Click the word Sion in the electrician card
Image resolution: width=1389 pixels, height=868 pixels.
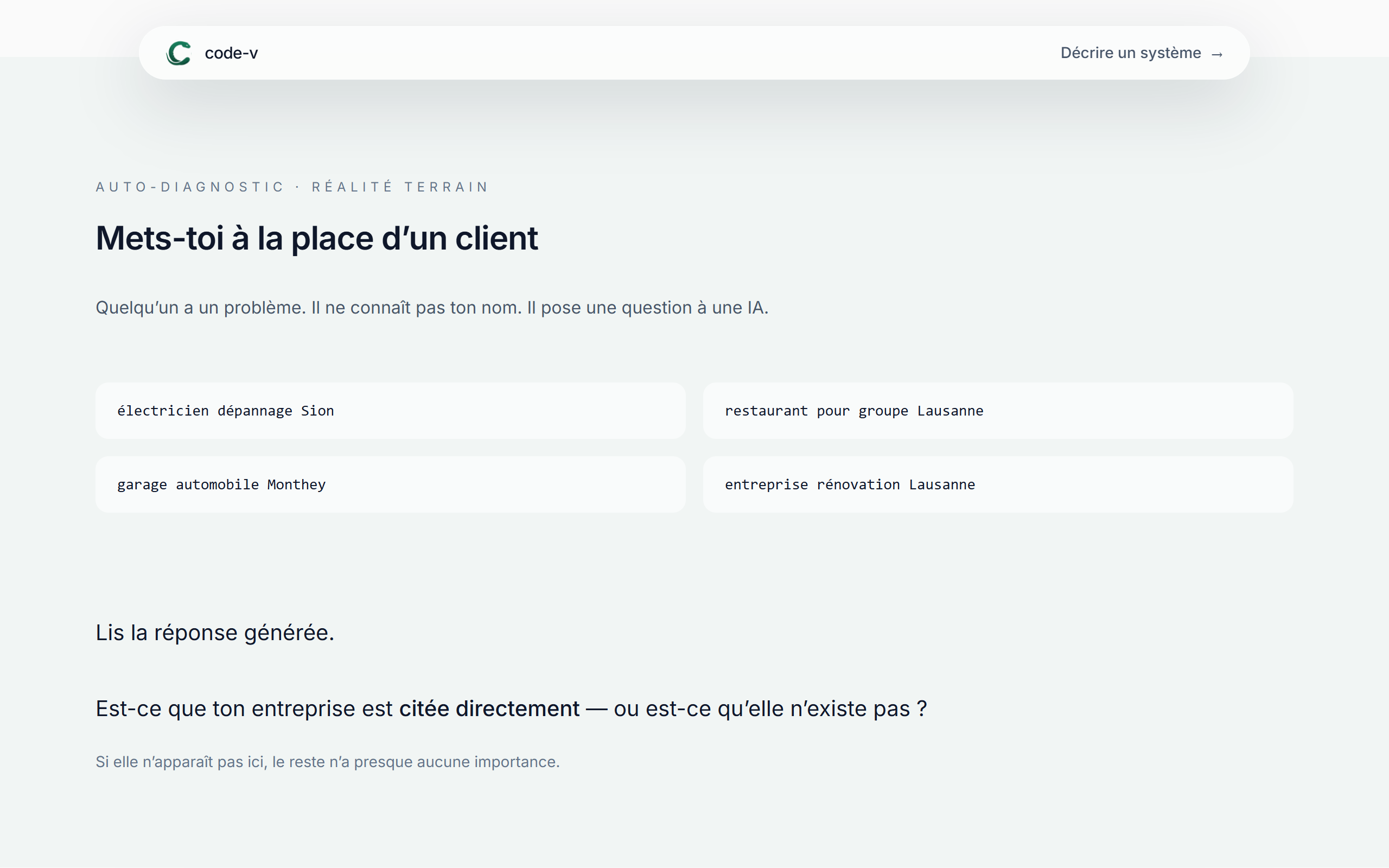[317, 411]
